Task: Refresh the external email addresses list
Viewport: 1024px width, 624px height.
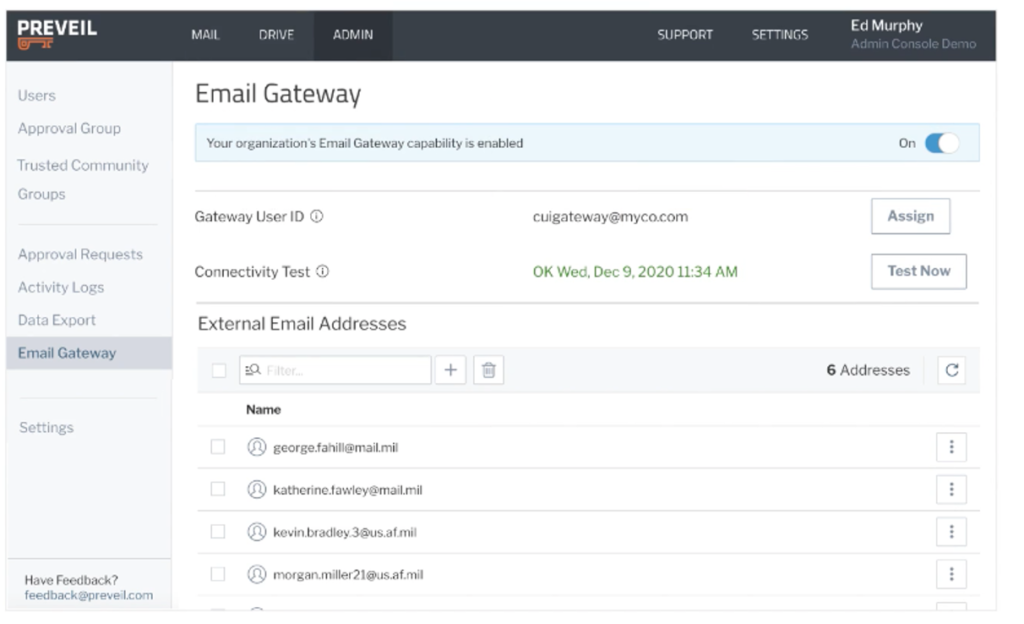Action: (x=951, y=369)
